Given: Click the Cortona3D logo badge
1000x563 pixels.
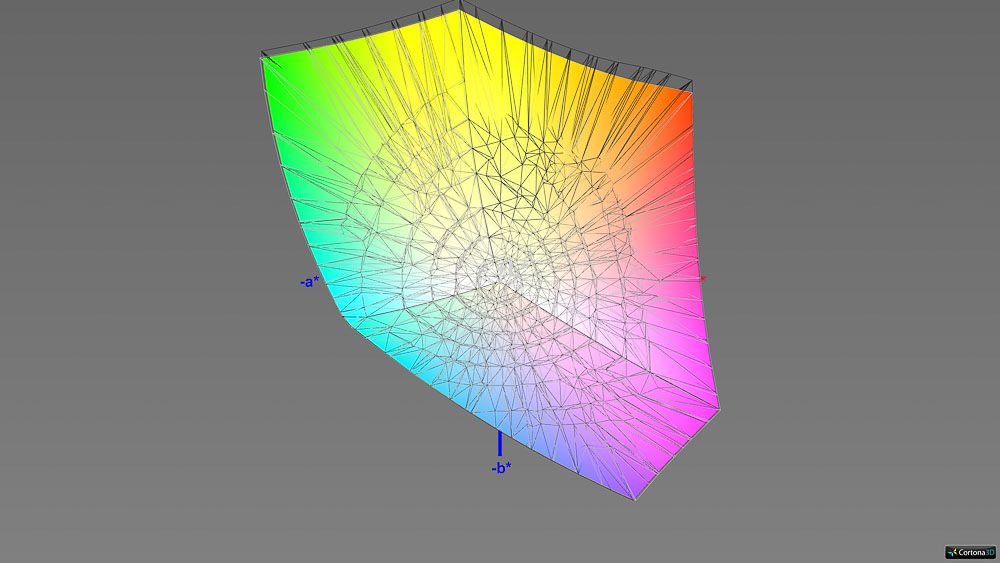Looking at the screenshot, I should coord(970,552).
